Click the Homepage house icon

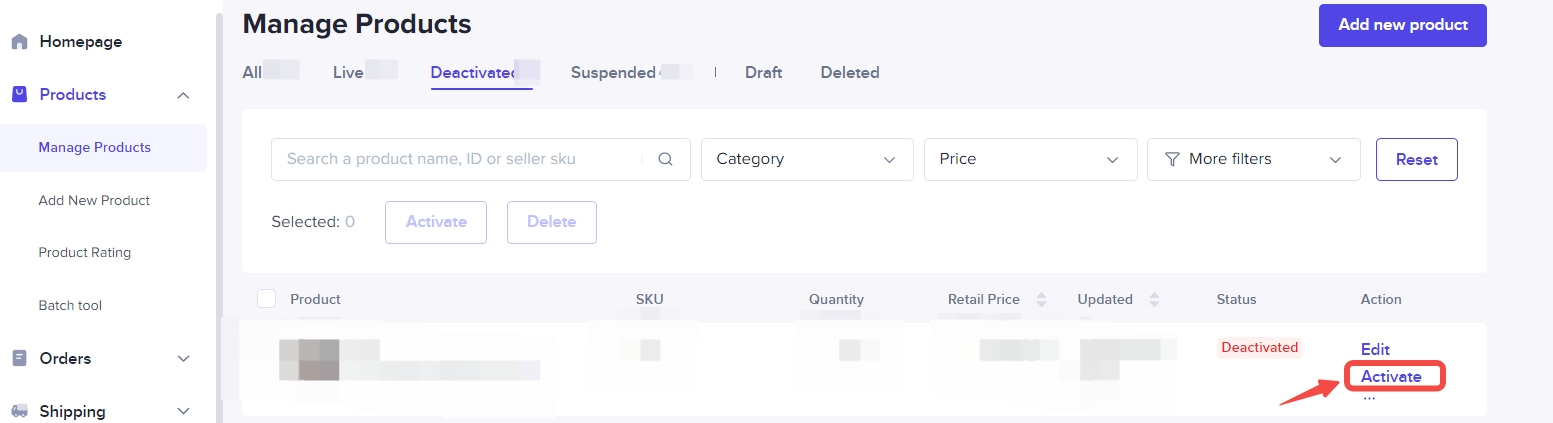pyautogui.click(x=19, y=42)
